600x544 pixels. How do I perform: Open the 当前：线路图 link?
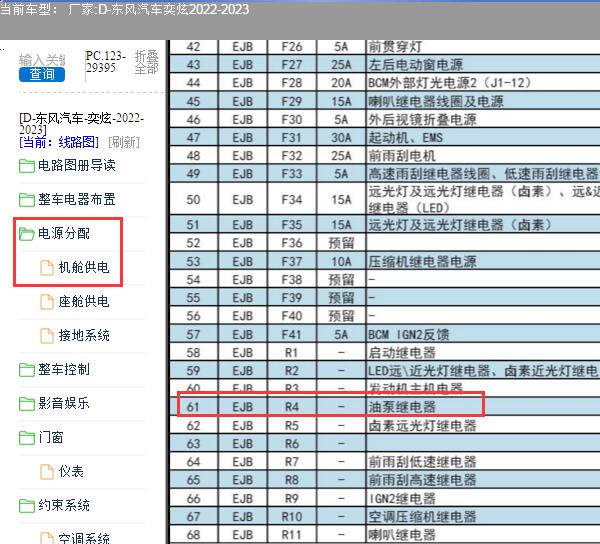59,142
